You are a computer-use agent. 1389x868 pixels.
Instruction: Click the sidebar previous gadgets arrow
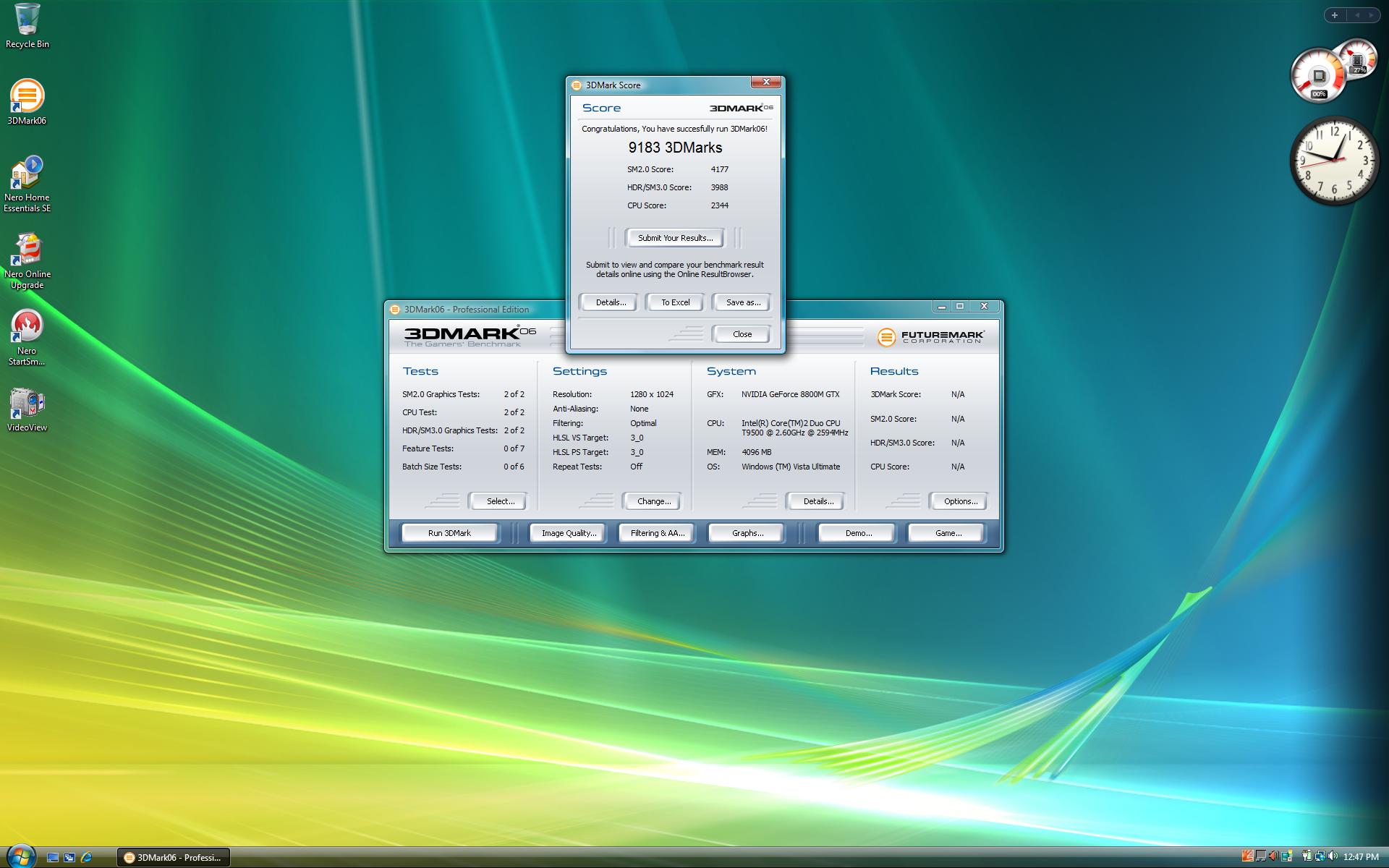(1356, 14)
